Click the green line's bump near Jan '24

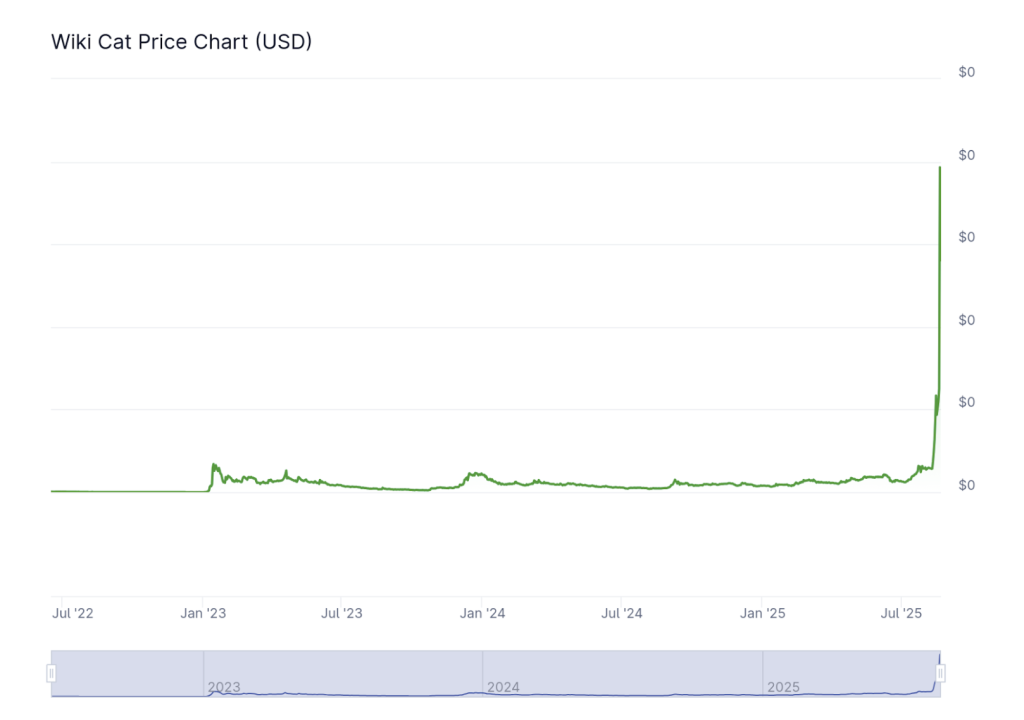pos(473,474)
